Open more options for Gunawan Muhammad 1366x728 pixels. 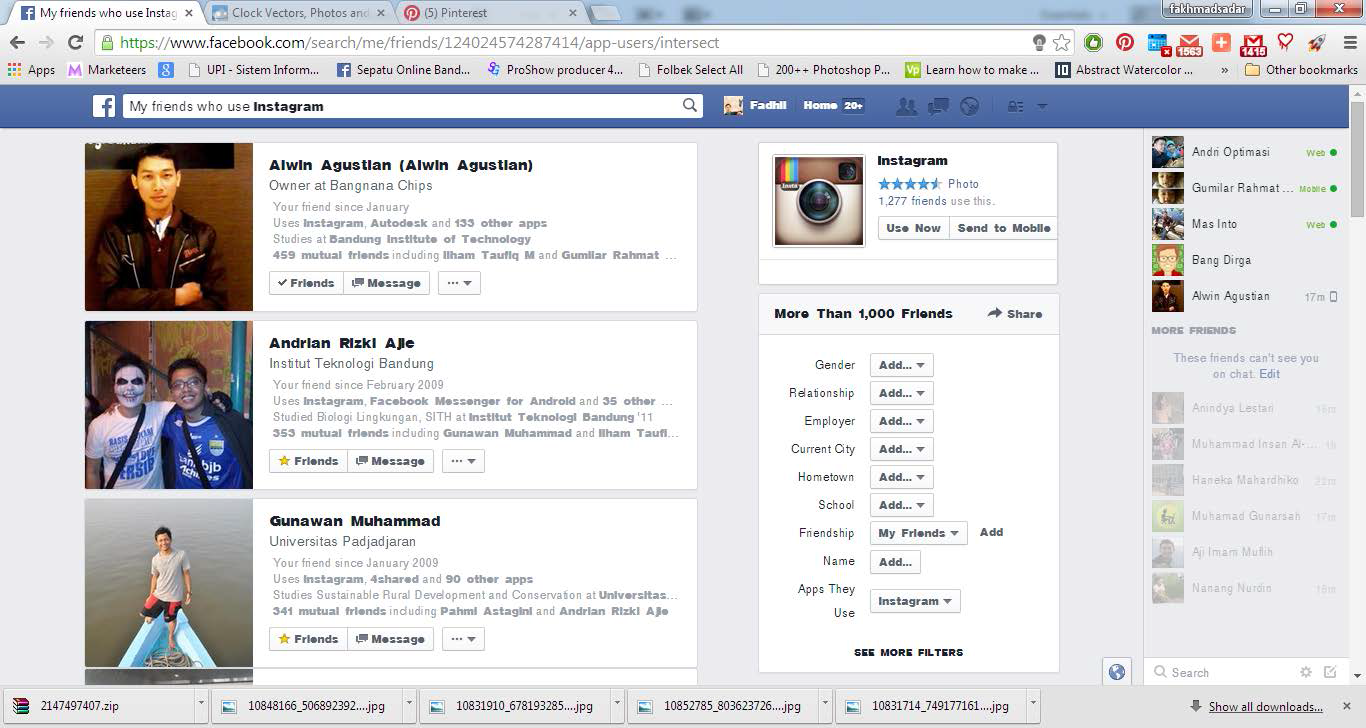click(463, 639)
